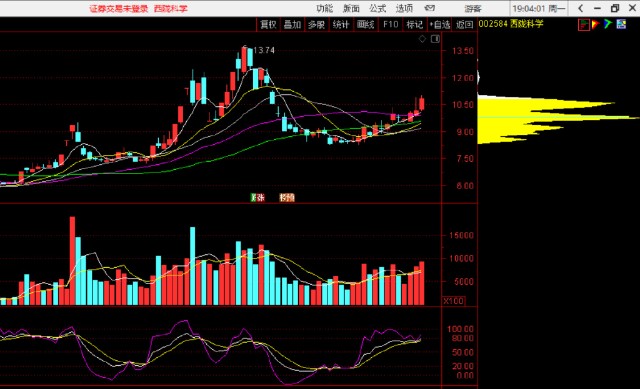Click the green-blue arrow icon

pyautogui.click(x=608, y=24)
